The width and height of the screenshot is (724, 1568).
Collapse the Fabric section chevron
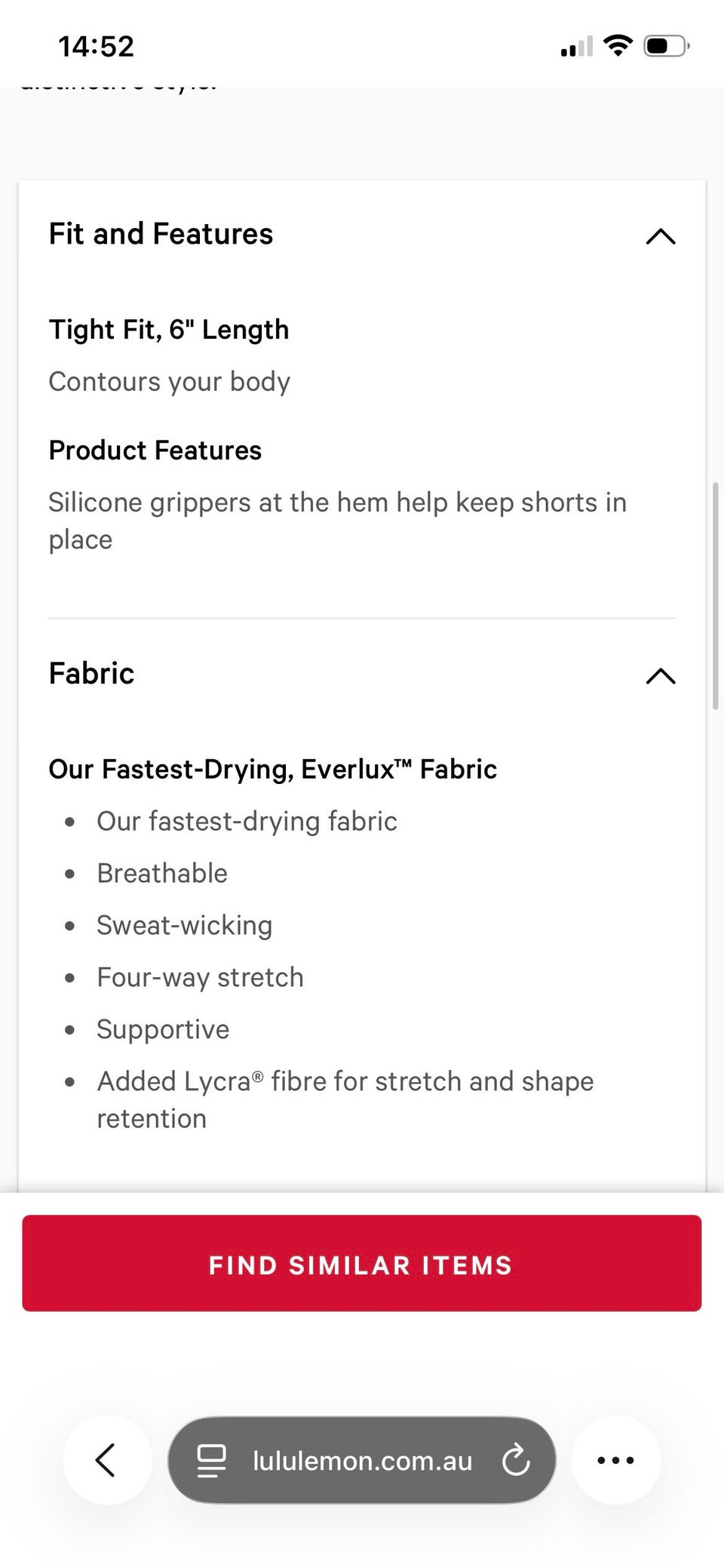pyautogui.click(x=661, y=675)
